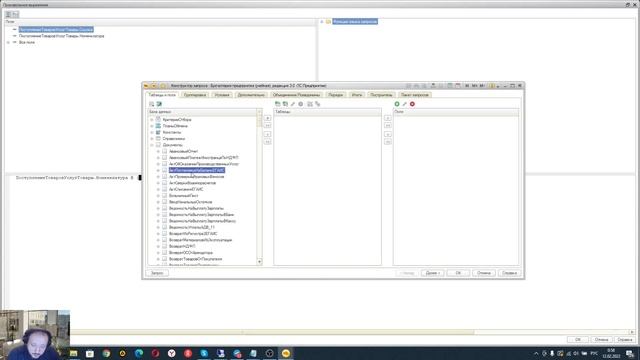Open the 1C yellow icon in taskbar
The width and height of the screenshot is (640, 360).
pos(286,353)
